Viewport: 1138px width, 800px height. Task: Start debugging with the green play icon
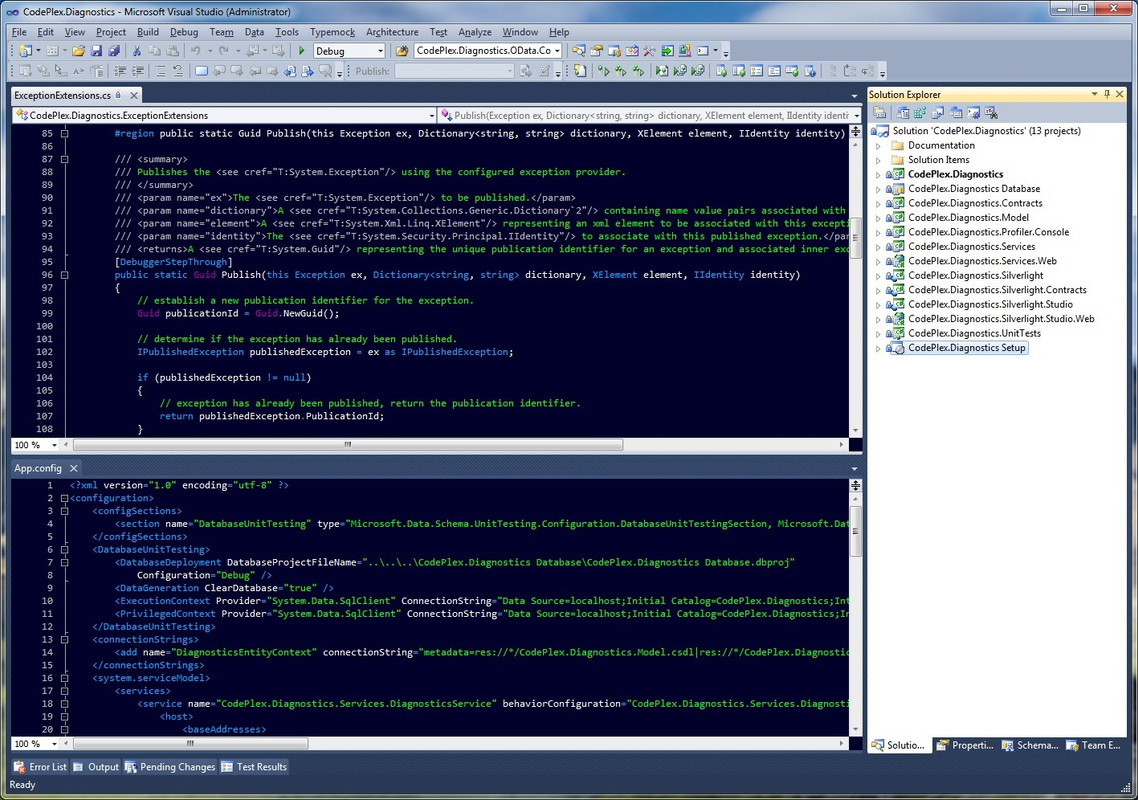click(x=301, y=51)
